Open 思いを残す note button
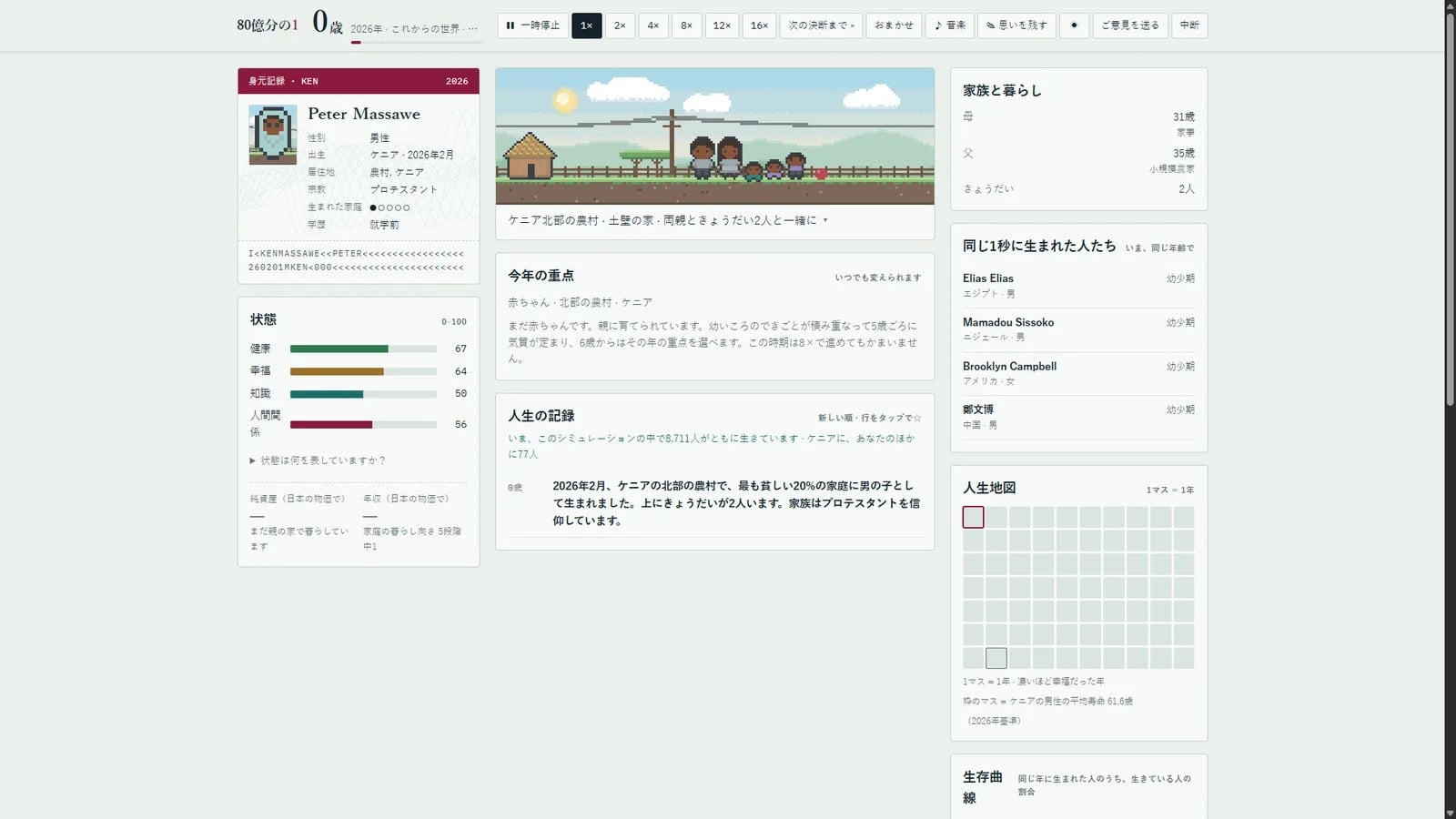 point(1017,25)
